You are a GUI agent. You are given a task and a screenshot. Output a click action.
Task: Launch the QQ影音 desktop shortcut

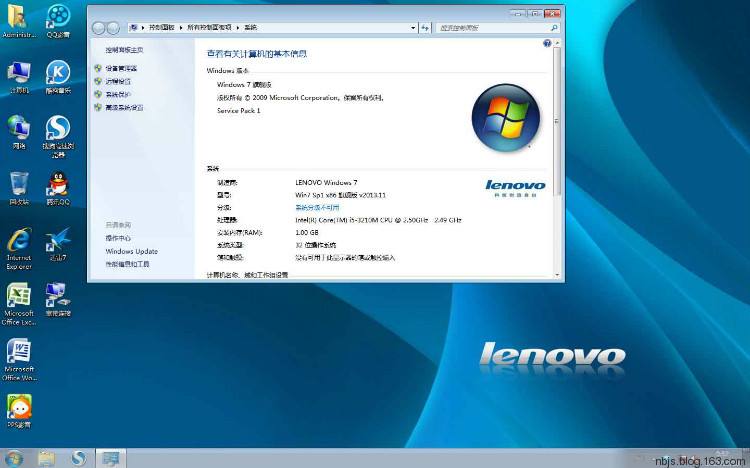click(x=58, y=21)
